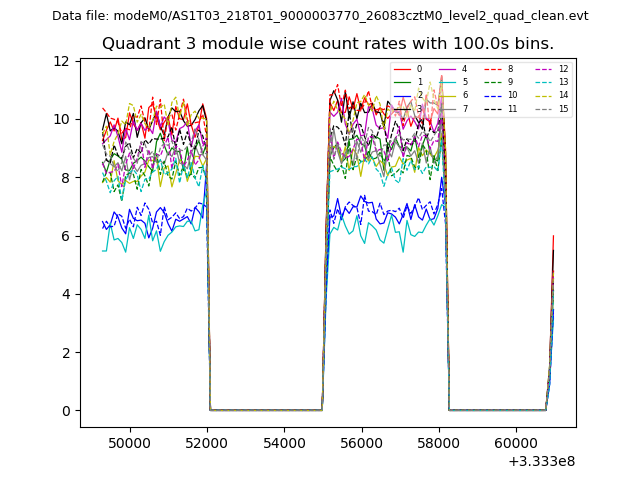This screenshot has height=480, width=640.
Task: Select legend label 7
Action: [465, 108]
